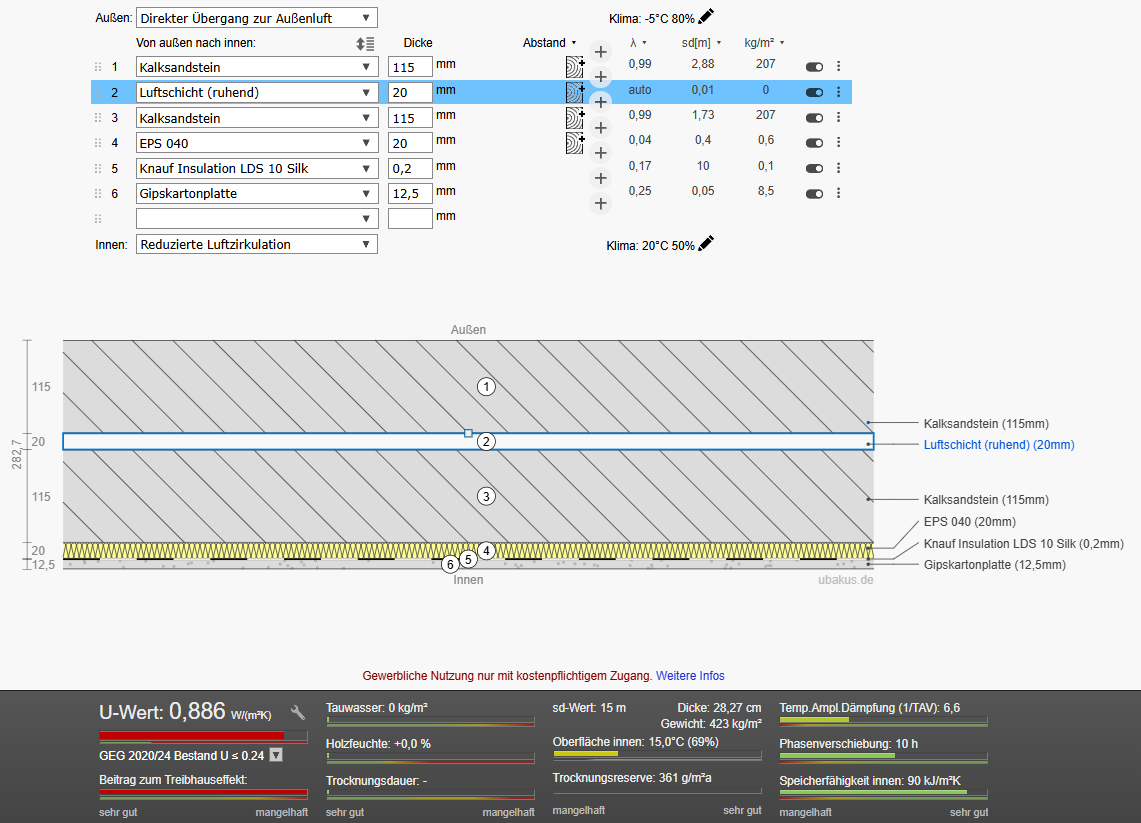
Task: Toggle the Knauf Insulation LDS layer switch
Action: point(814,169)
